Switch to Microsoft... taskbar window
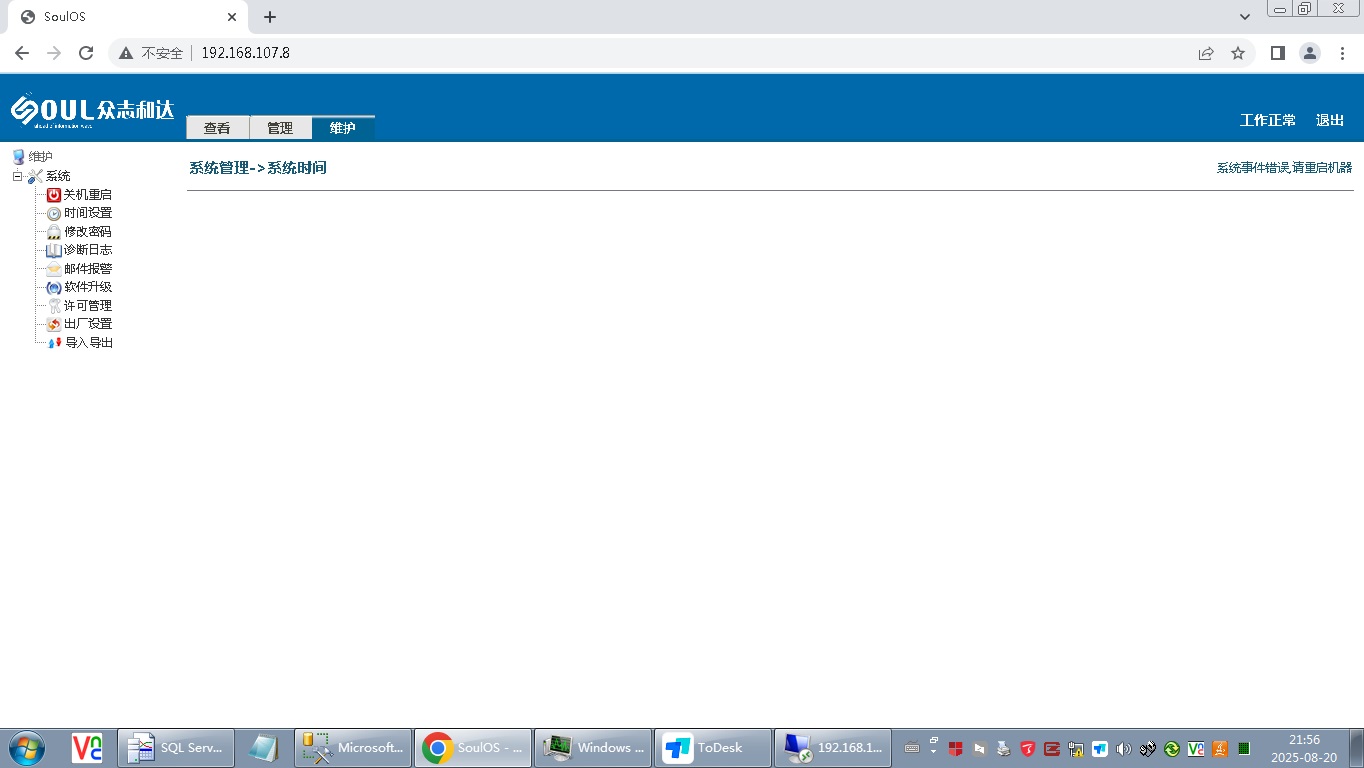Image resolution: width=1364 pixels, height=768 pixels. (354, 747)
